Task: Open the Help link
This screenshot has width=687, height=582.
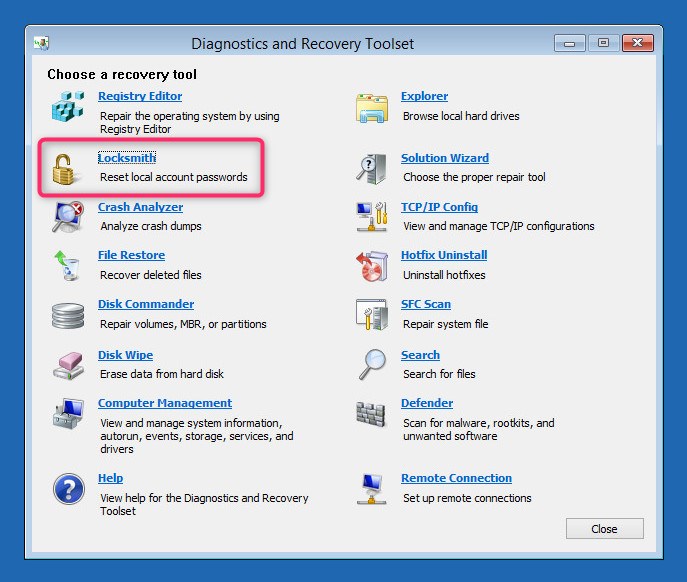Action: click(x=110, y=478)
